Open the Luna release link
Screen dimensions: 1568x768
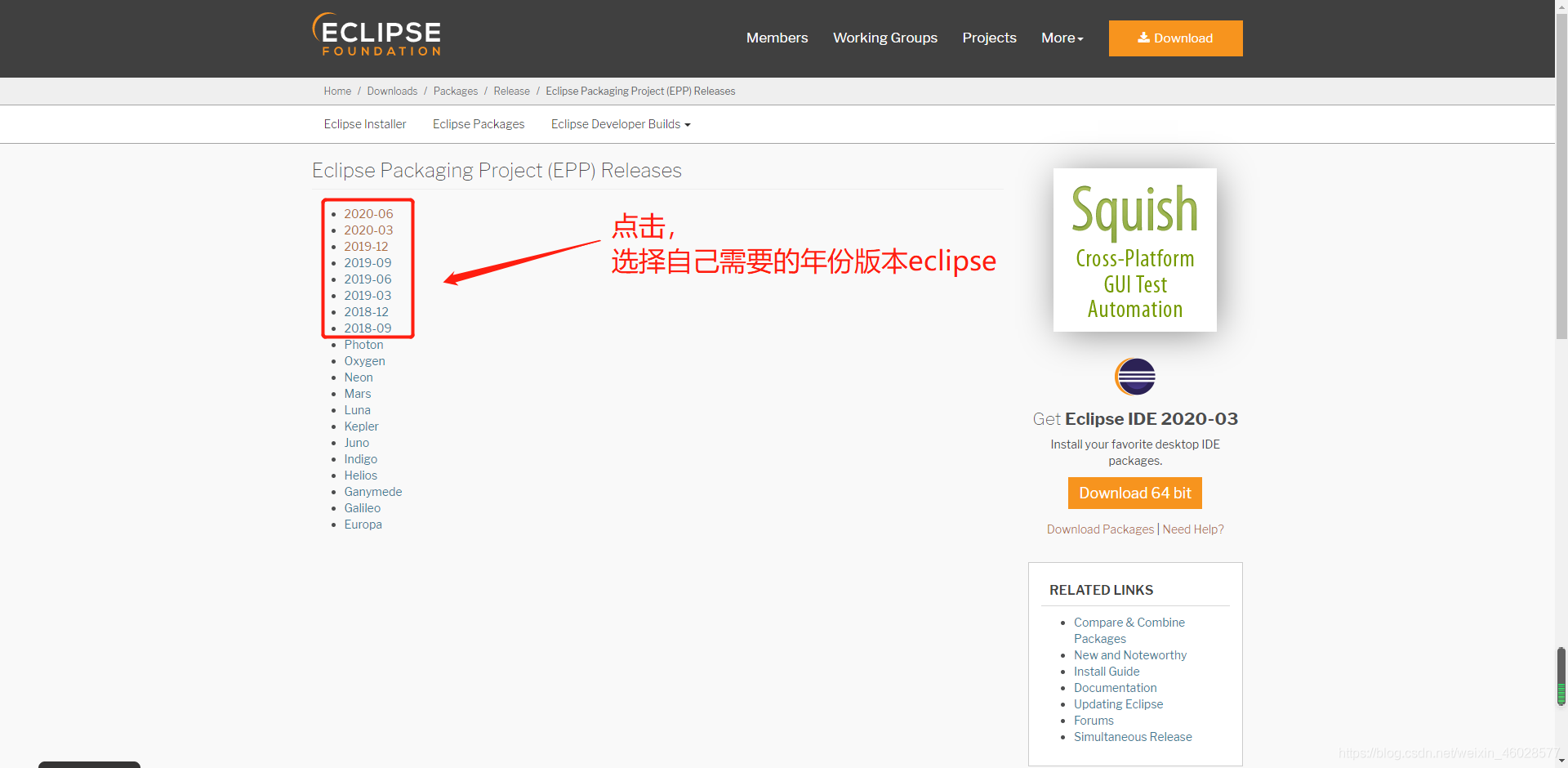357,410
